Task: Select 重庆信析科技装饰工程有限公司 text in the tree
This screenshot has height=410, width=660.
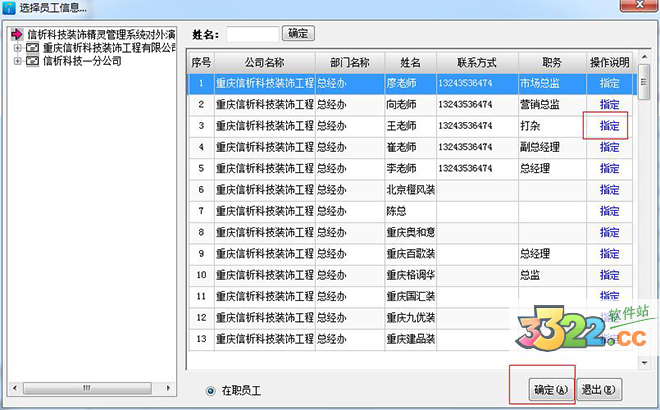Action: pyautogui.click(x=109, y=48)
